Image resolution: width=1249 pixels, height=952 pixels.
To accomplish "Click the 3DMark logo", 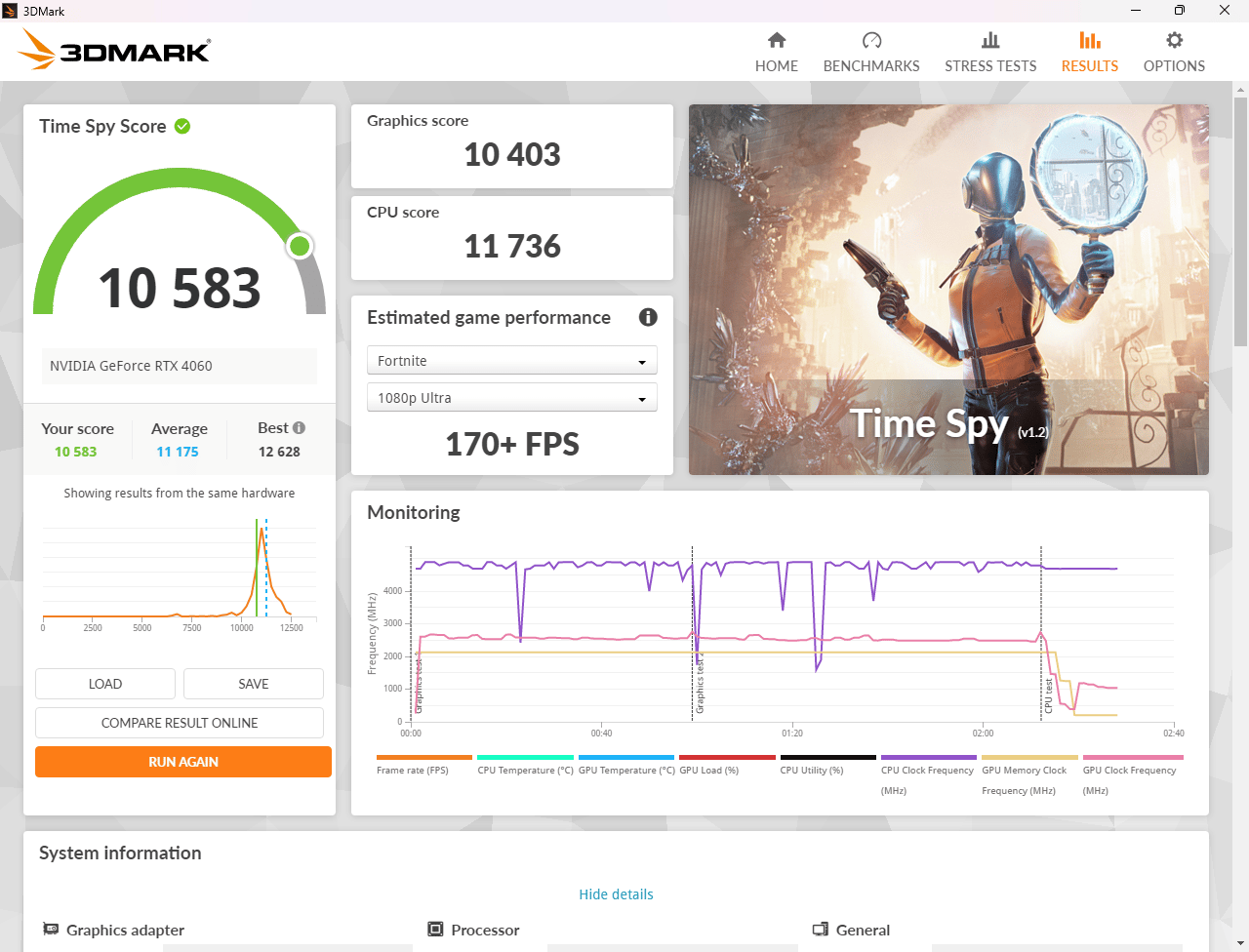I will (114, 50).
